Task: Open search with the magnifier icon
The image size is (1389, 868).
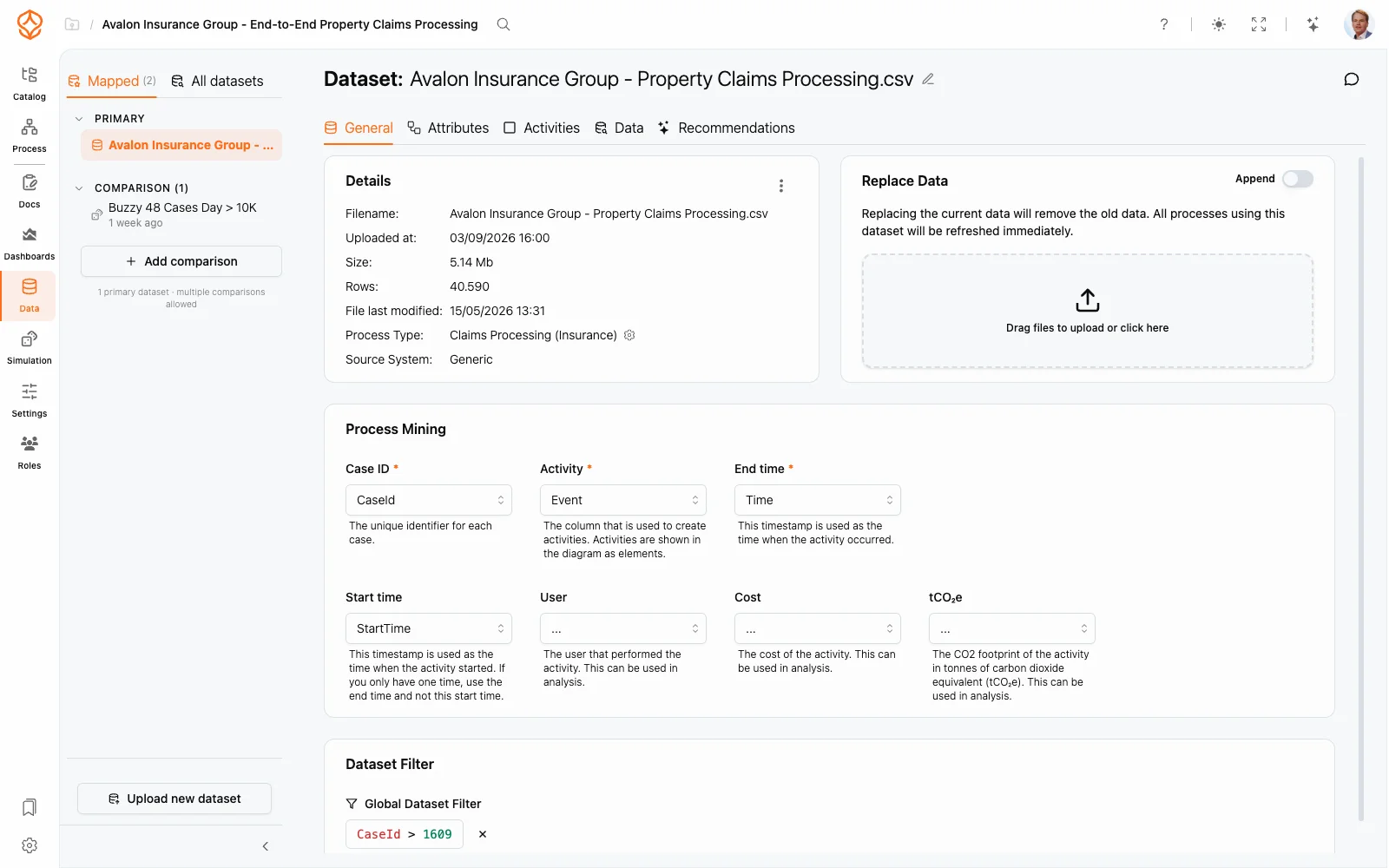Action: 504,24
